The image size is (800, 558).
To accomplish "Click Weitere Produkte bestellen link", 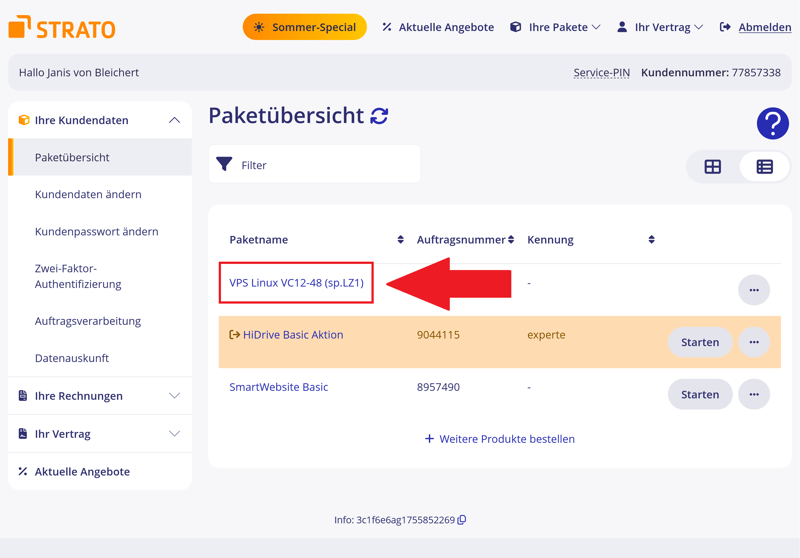I will click(x=500, y=439).
